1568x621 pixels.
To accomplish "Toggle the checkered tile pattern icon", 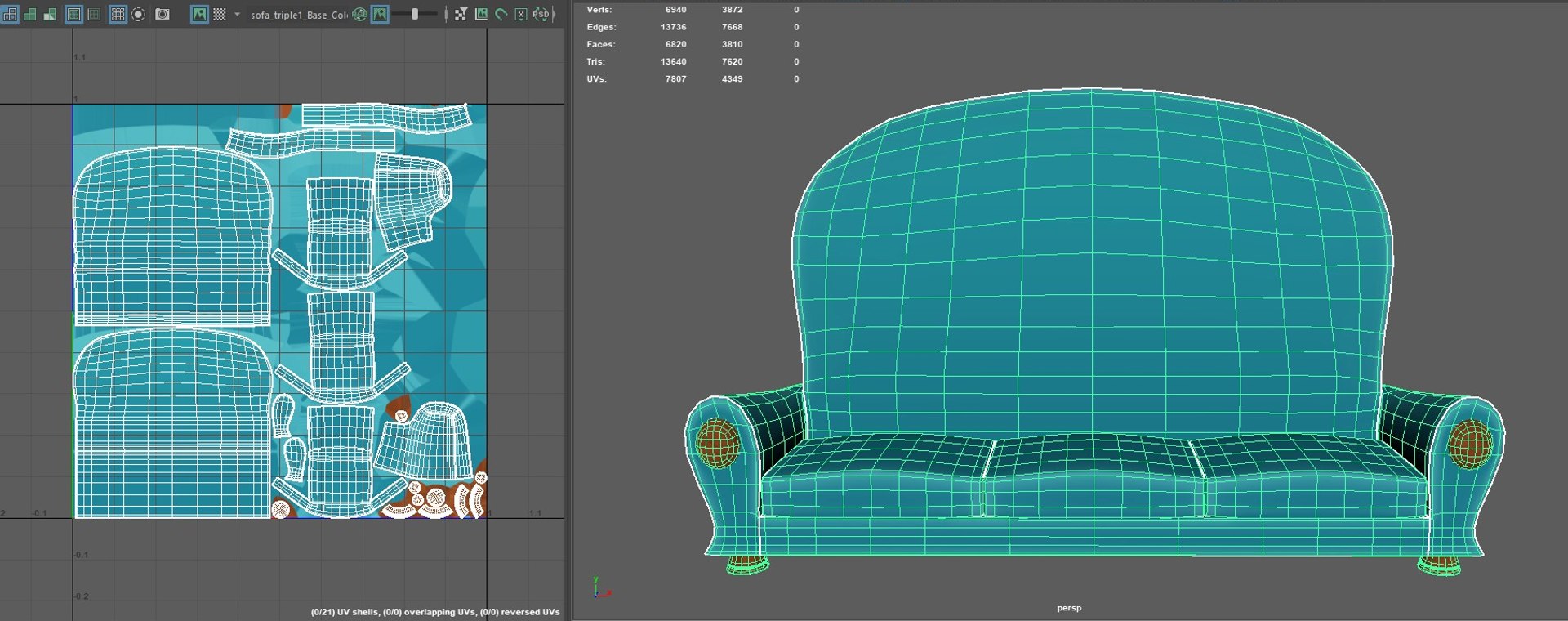I will click(x=220, y=15).
